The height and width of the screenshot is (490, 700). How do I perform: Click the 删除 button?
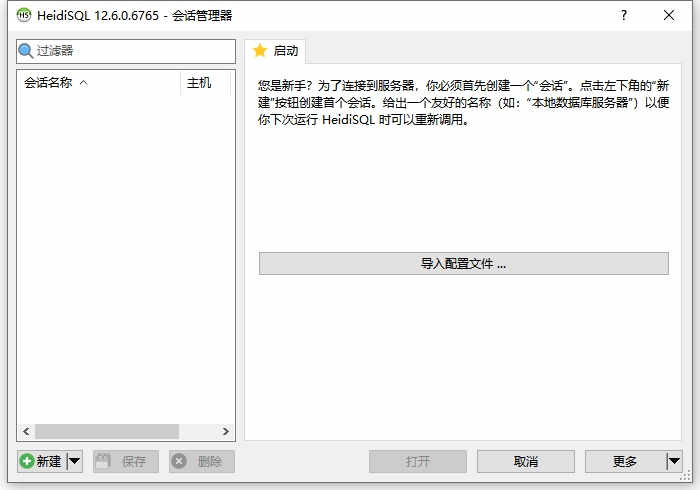pos(202,461)
